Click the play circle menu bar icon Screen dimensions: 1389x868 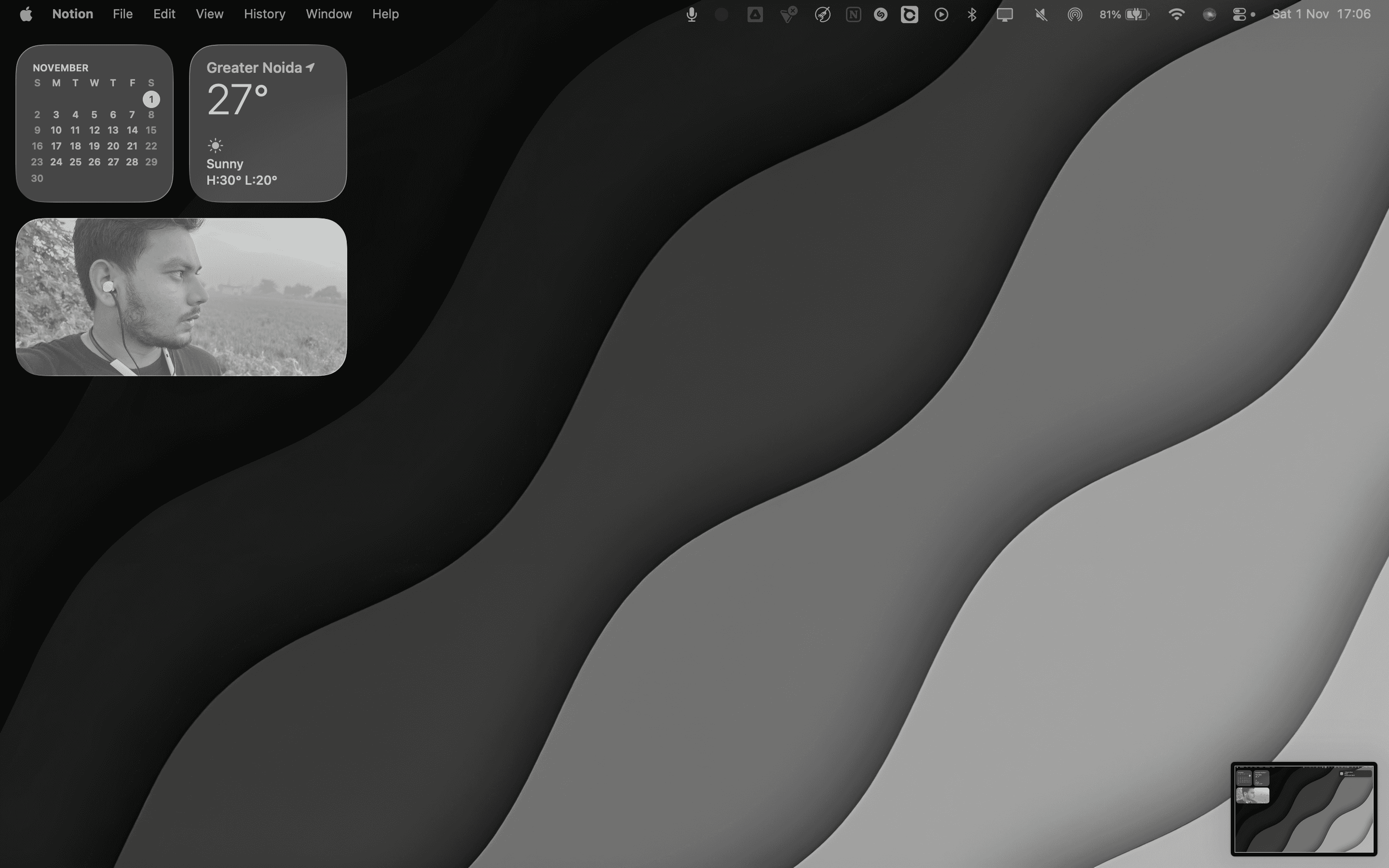(x=941, y=14)
